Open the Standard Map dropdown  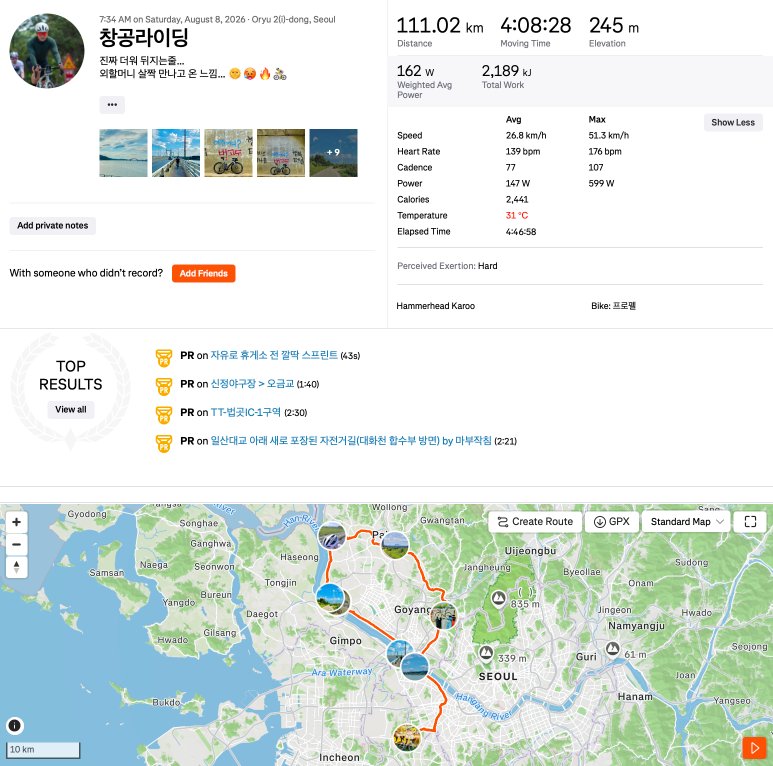point(686,522)
